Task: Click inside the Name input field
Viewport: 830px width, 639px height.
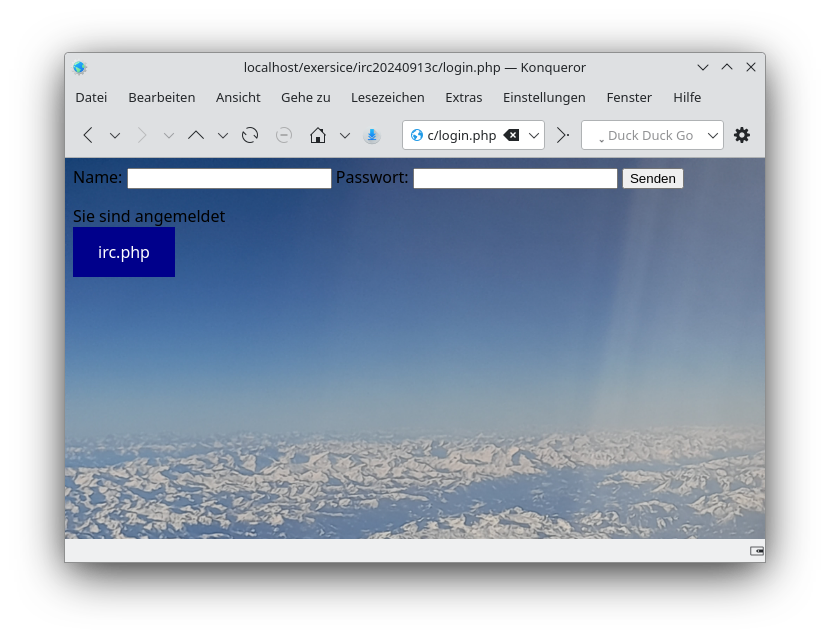Action: tap(228, 177)
